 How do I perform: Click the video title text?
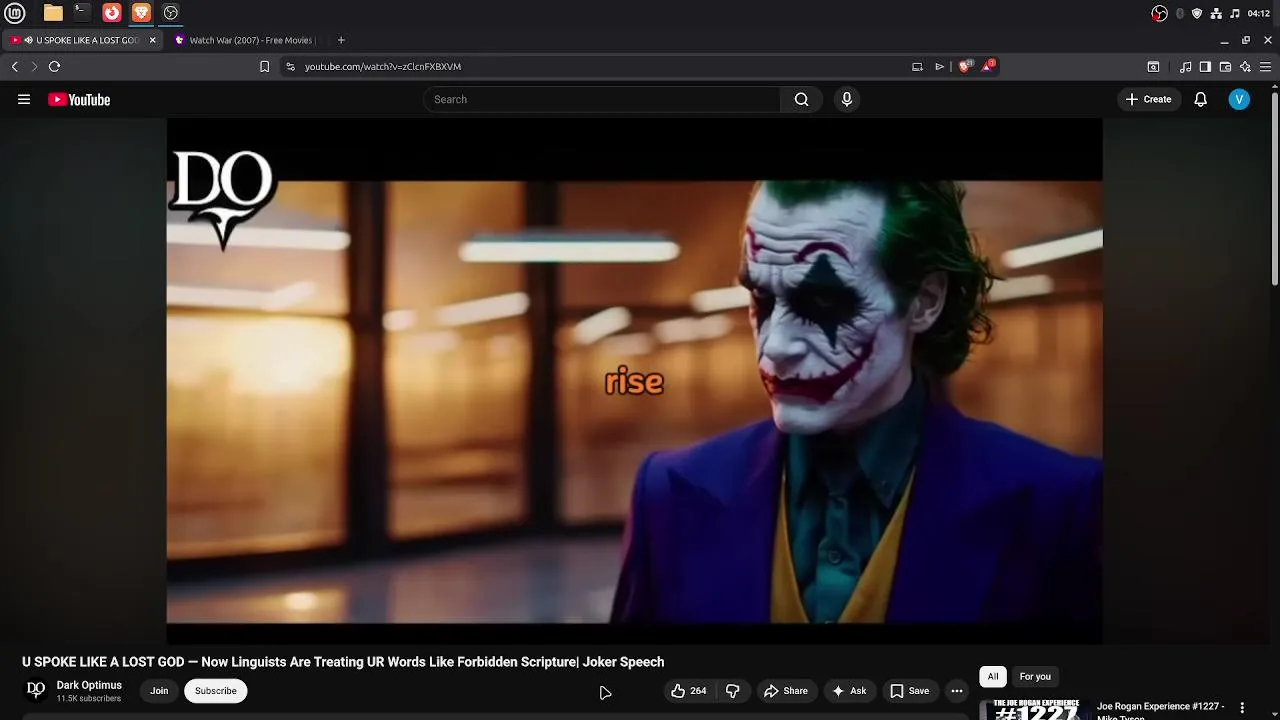(343, 662)
